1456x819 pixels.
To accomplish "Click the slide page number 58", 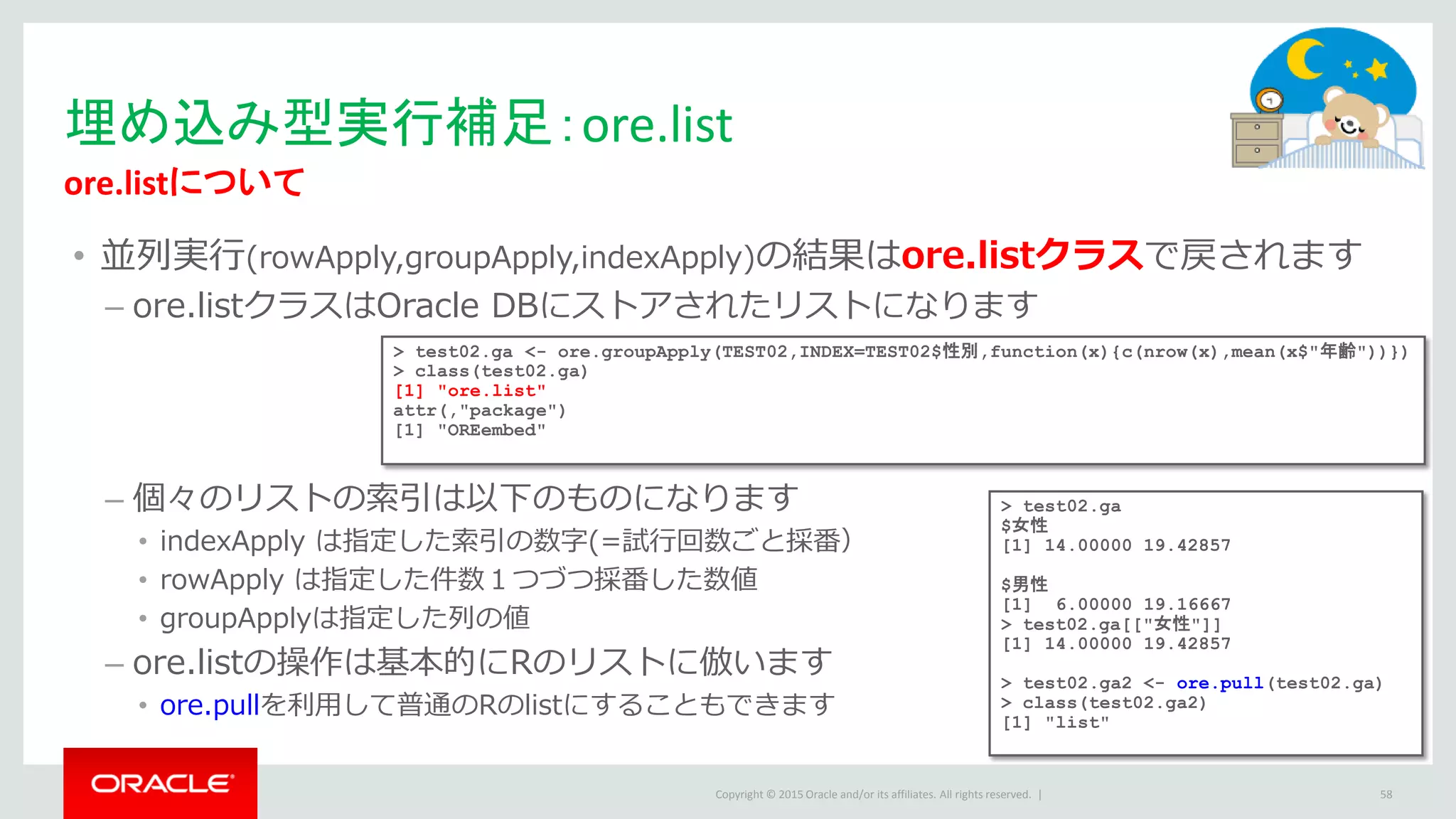I will [1386, 794].
